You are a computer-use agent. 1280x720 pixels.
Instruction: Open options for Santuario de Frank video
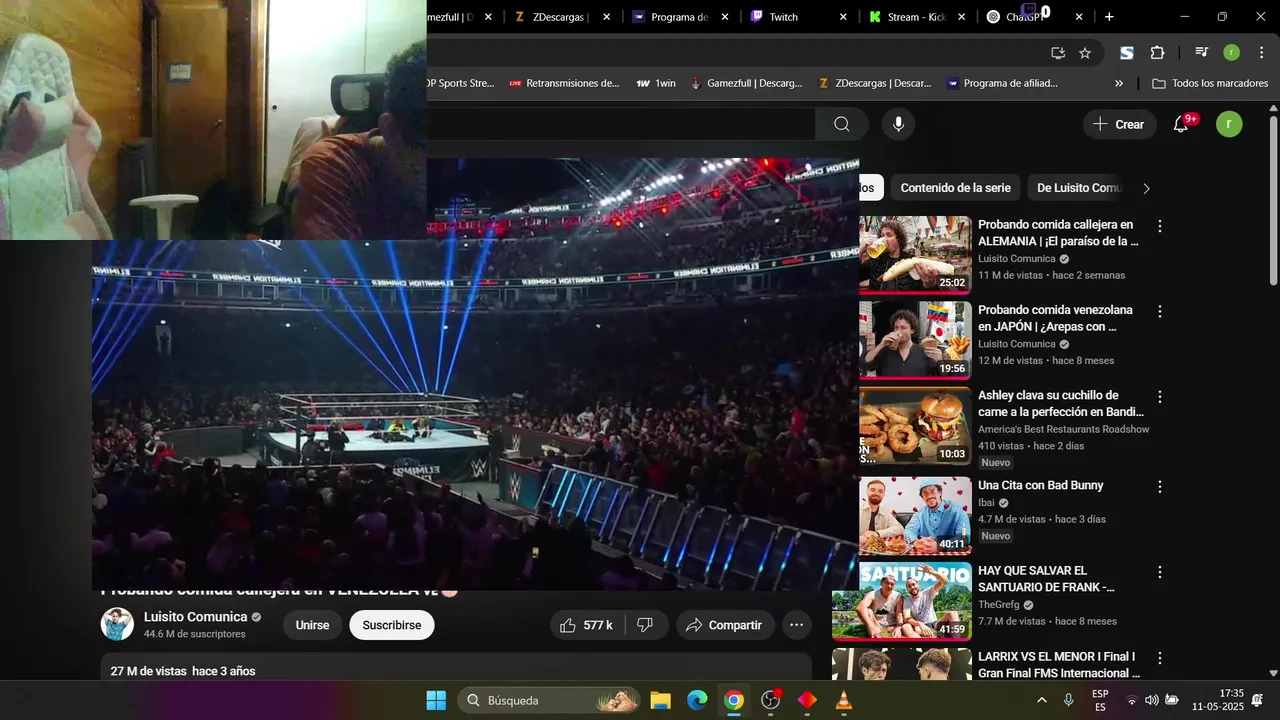1160,573
